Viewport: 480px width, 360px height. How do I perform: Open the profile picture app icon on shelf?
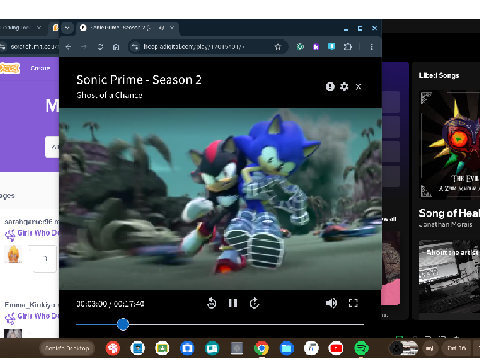pos(138,348)
